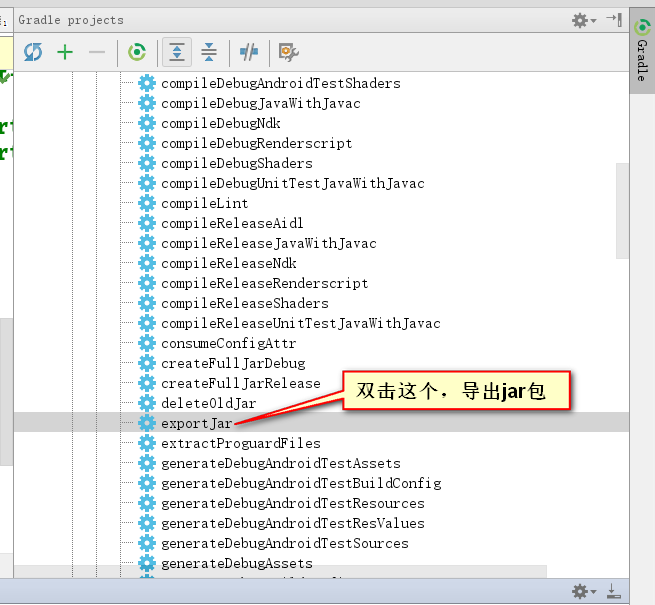The width and height of the screenshot is (655, 605).
Task: Select compileDebugShaders task
Action: coord(237,163)
